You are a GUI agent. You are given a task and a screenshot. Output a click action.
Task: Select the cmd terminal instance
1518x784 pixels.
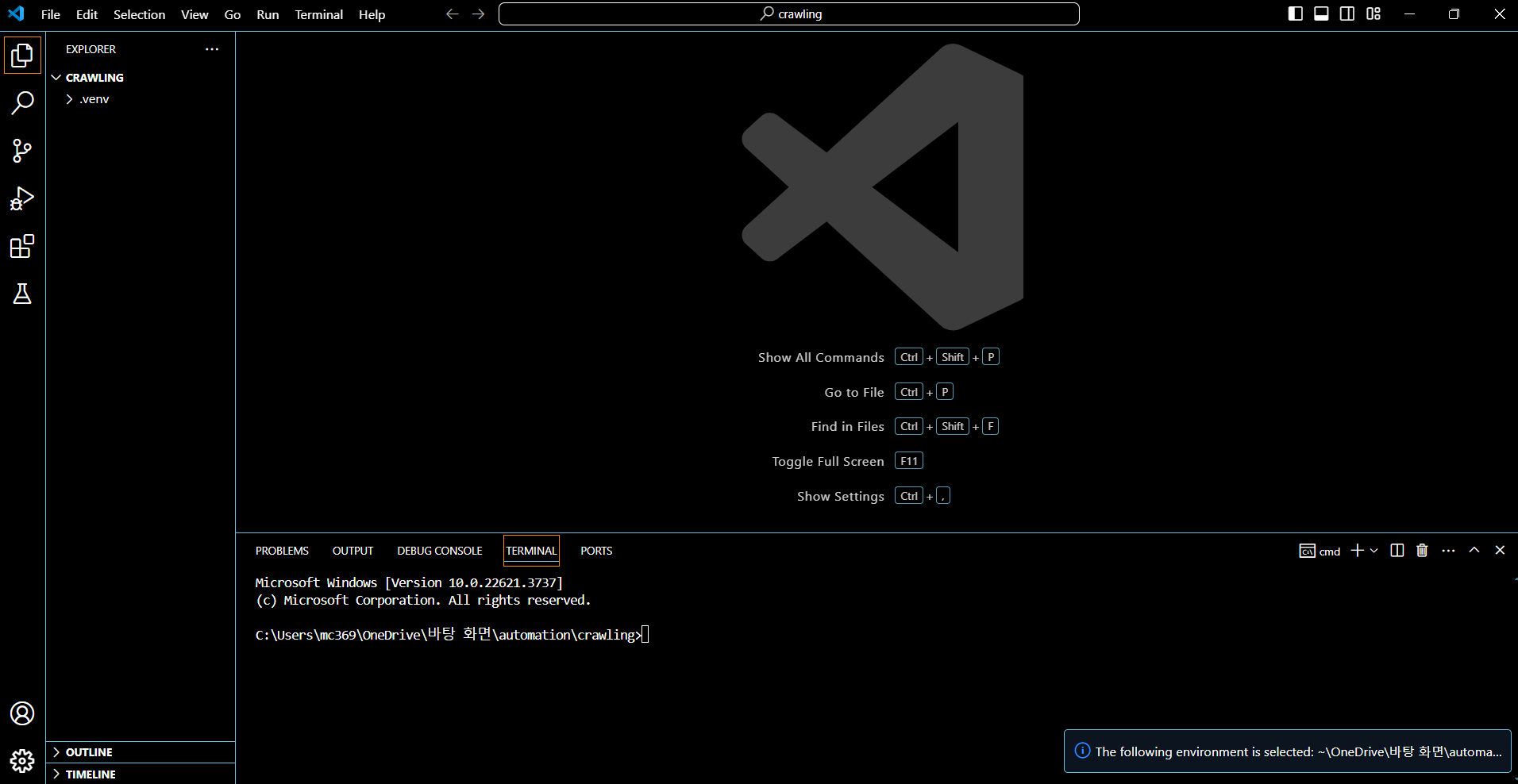pos(1320,551)
